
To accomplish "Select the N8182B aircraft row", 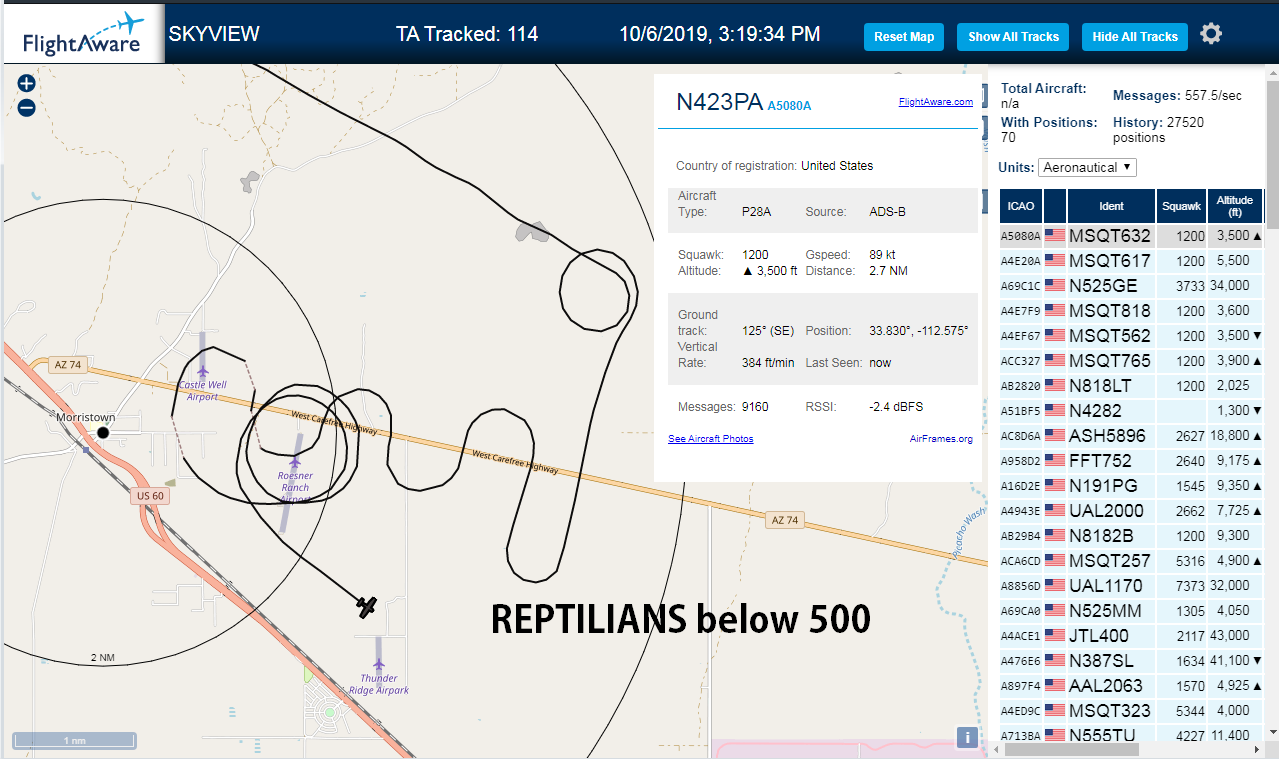I will pyautogui.click(x=1132, y=536).
